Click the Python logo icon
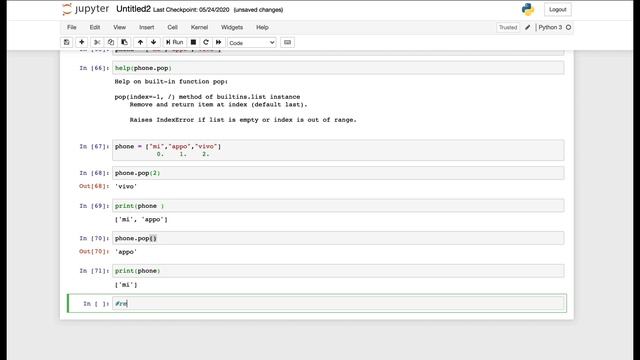The image size is (640, 360). (528, 9)
